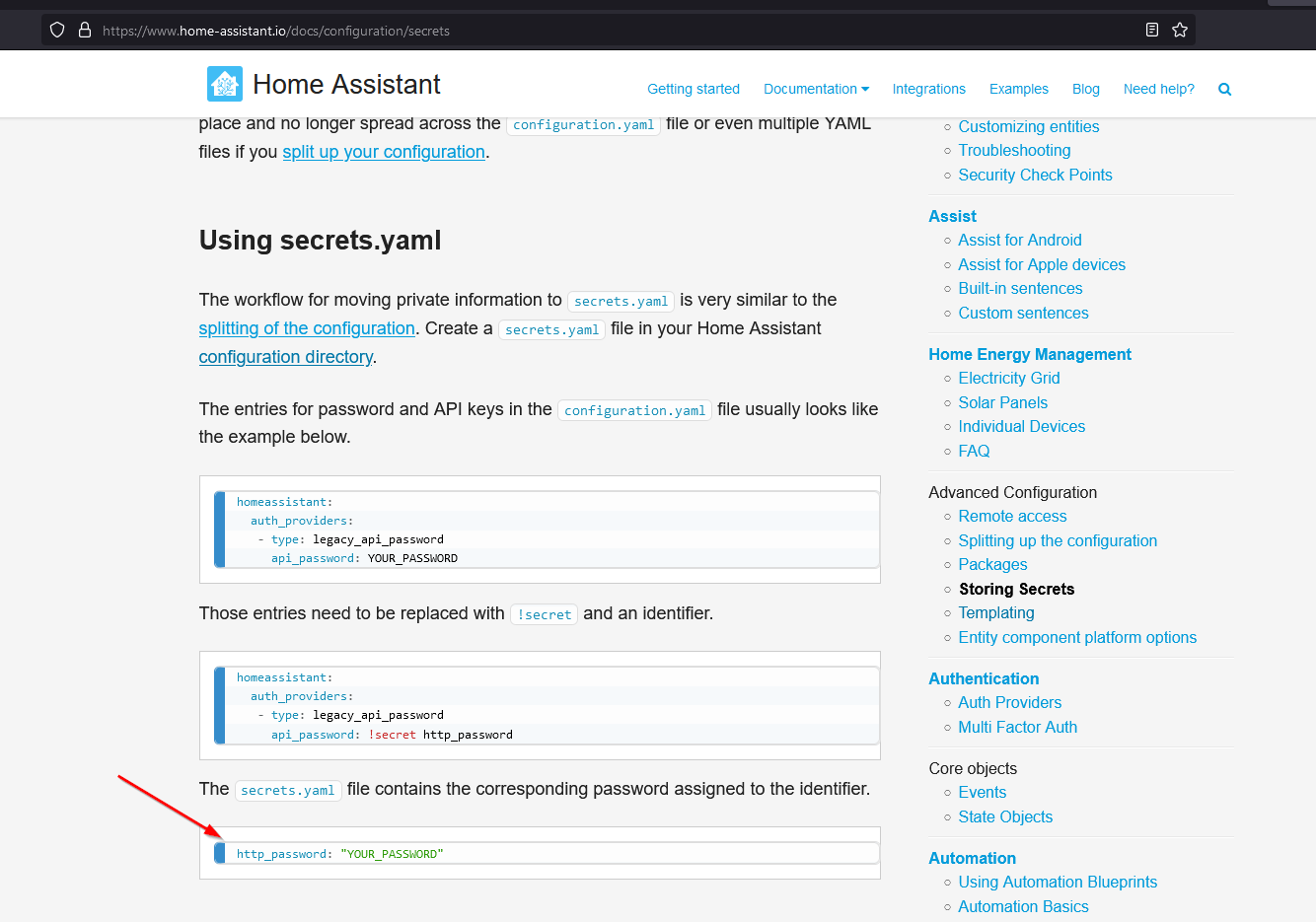Open search via the magnifier icon
Image resolution: width=1316 pixels, height=922 pixels.
[1224, 89]
